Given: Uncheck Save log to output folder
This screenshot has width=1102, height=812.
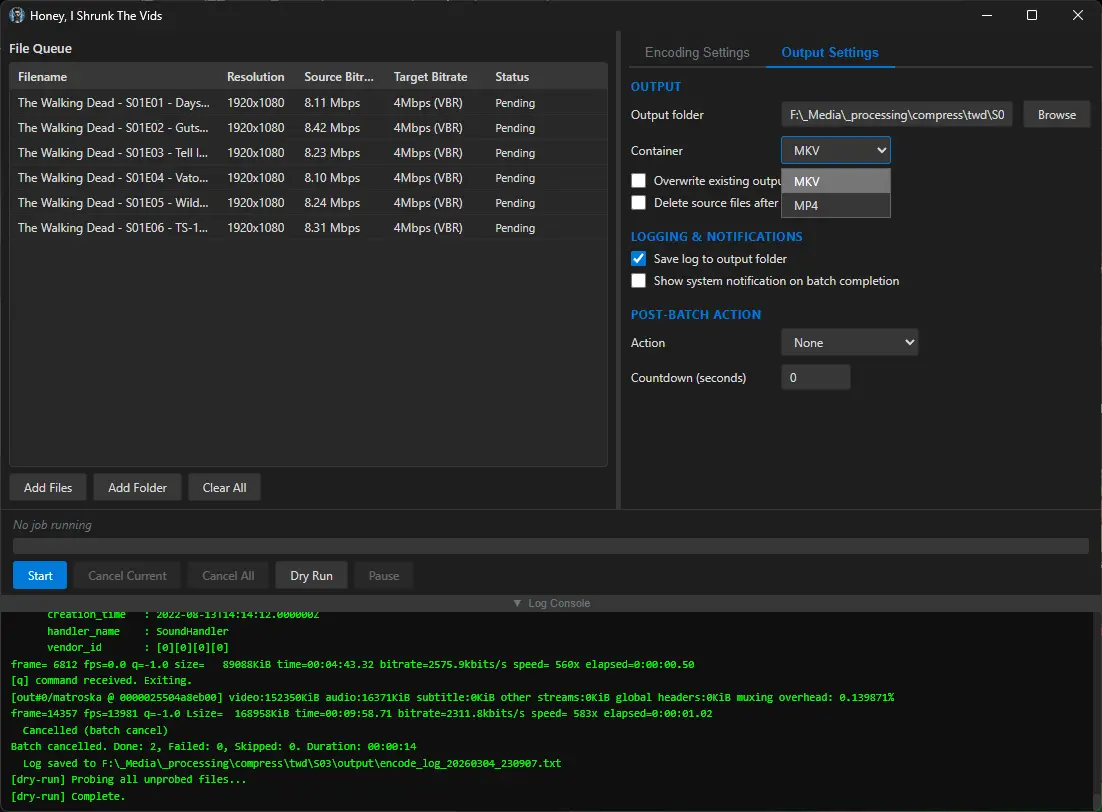Looking at the screenshot, I should pos(638,259).
